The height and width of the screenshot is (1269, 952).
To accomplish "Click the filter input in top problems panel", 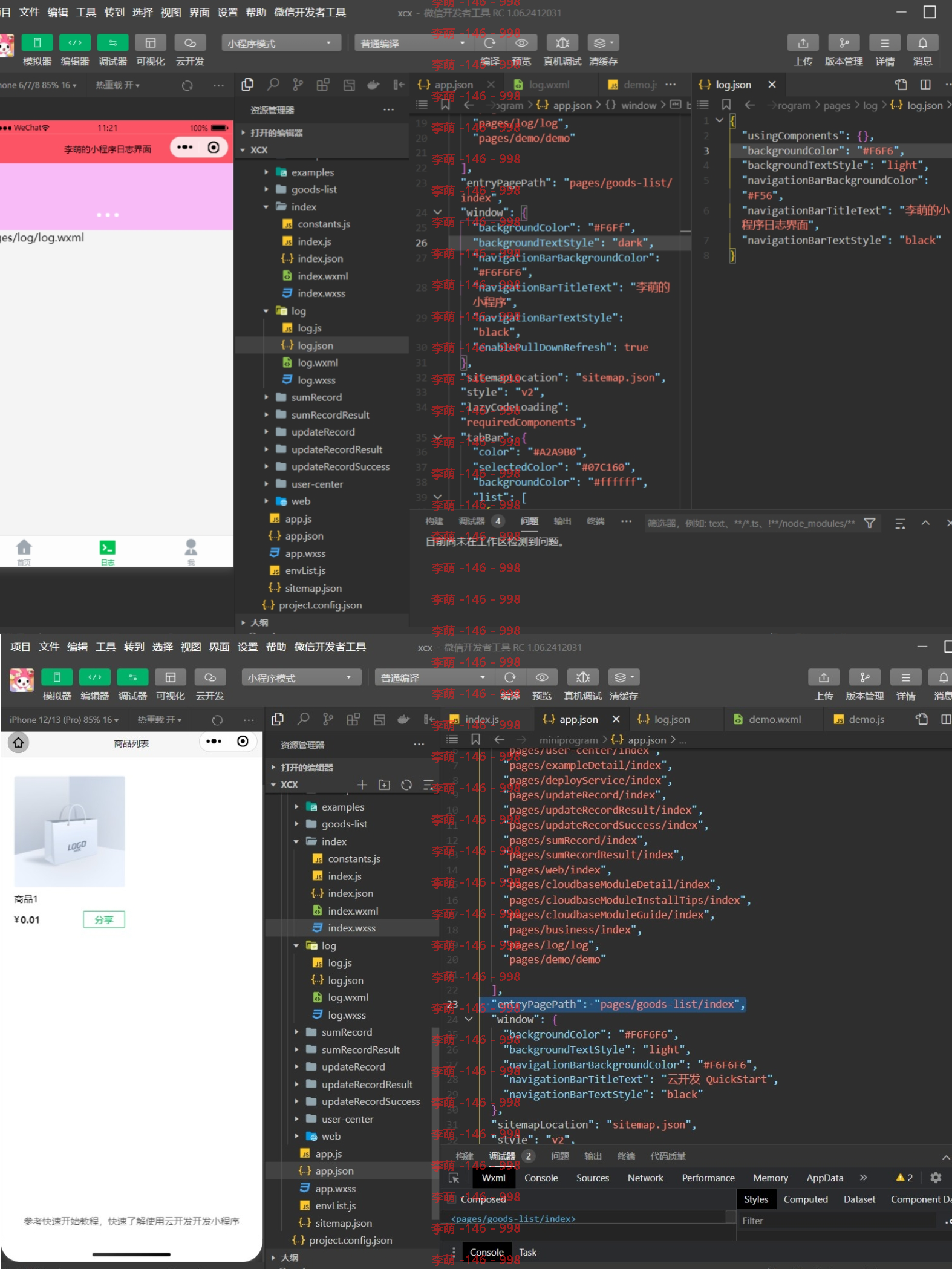I will [751, 523].
